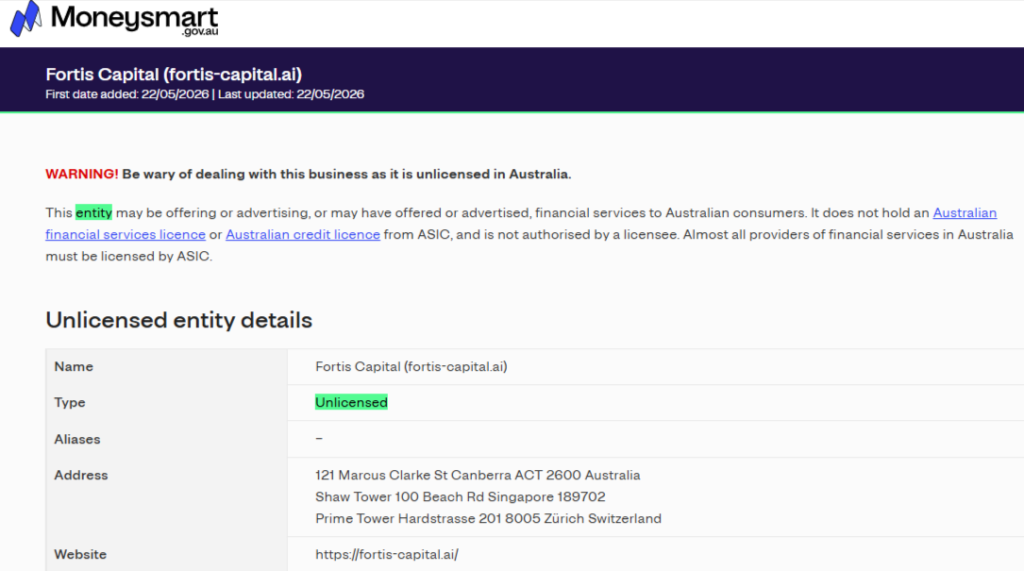The height and width of the screenshot is (571, 1024).
Task: Click the Shaw Tower 100 Beach Rd Singapore address
Action: pyautogui.click(x=460, y=497)
